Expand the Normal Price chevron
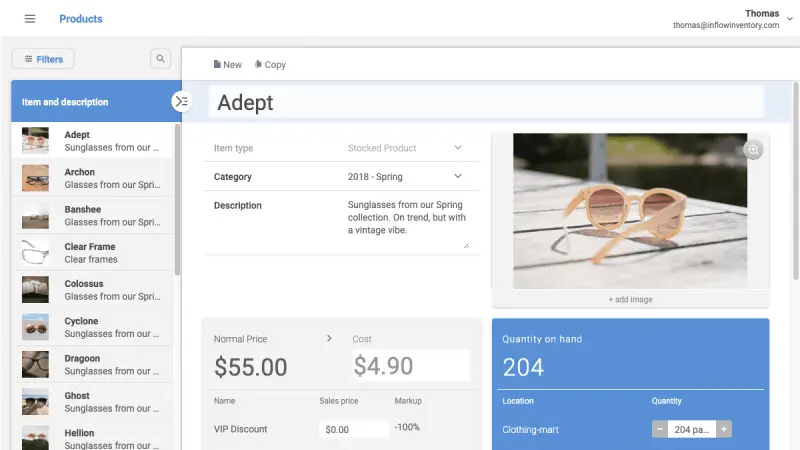 (x=329, y=338)
